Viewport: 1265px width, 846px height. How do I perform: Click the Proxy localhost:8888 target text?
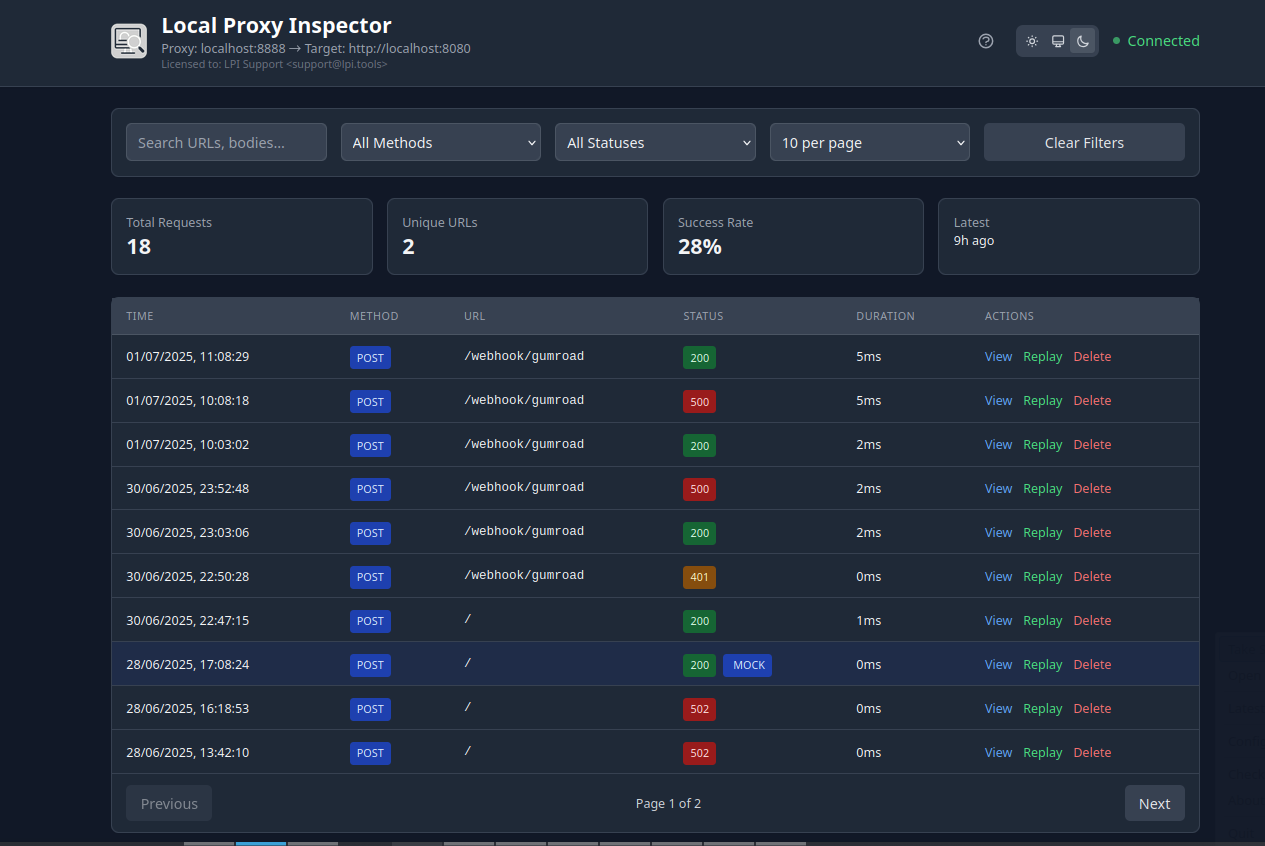click(x=316, y=48)
